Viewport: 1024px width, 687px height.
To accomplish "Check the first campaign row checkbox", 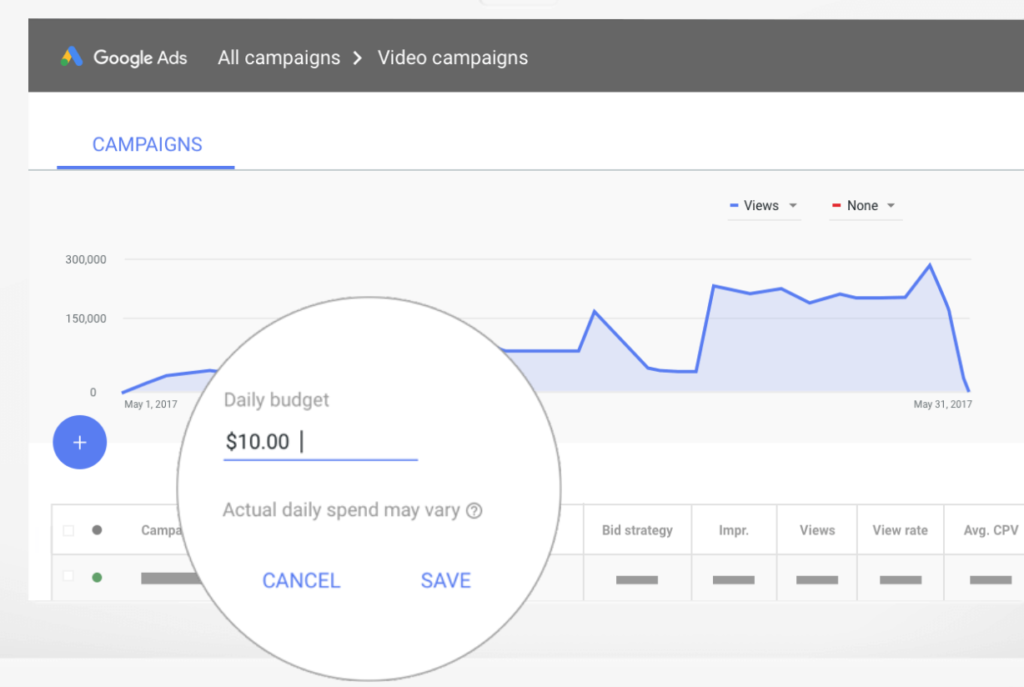I will (x=68, y=576).
